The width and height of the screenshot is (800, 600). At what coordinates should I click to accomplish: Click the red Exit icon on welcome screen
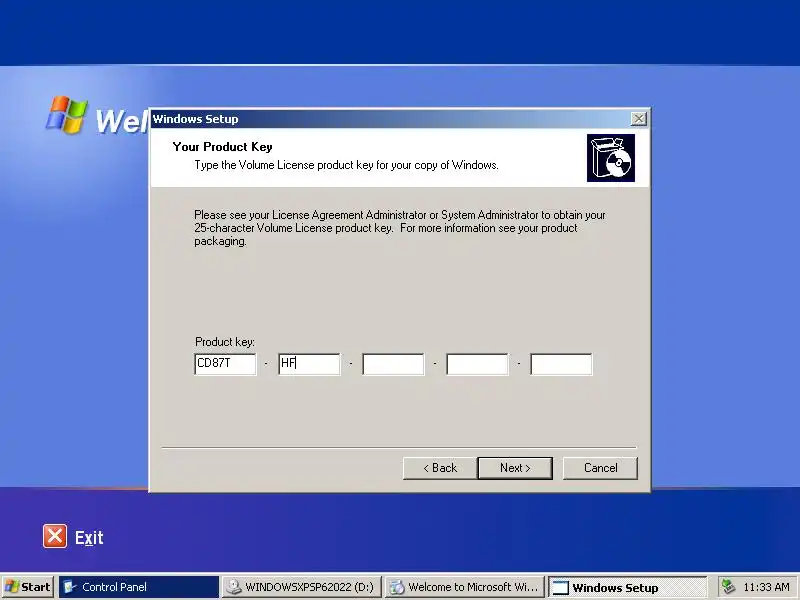point(55,536)
